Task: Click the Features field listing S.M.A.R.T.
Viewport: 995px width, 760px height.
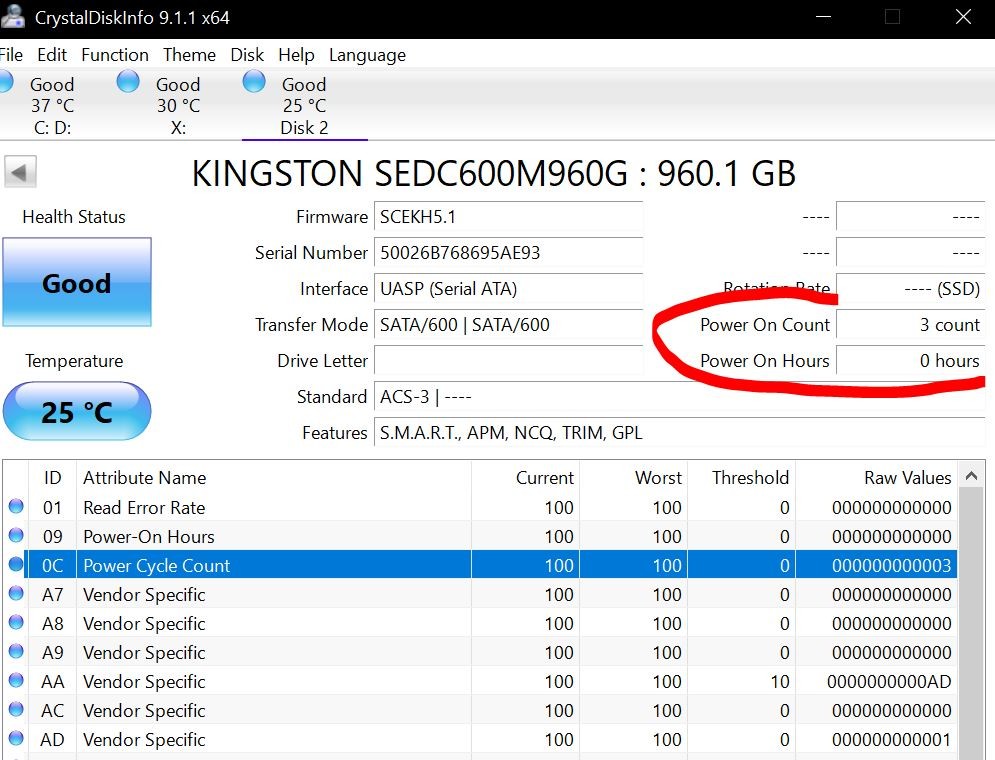Action: [x=680, y=433]
